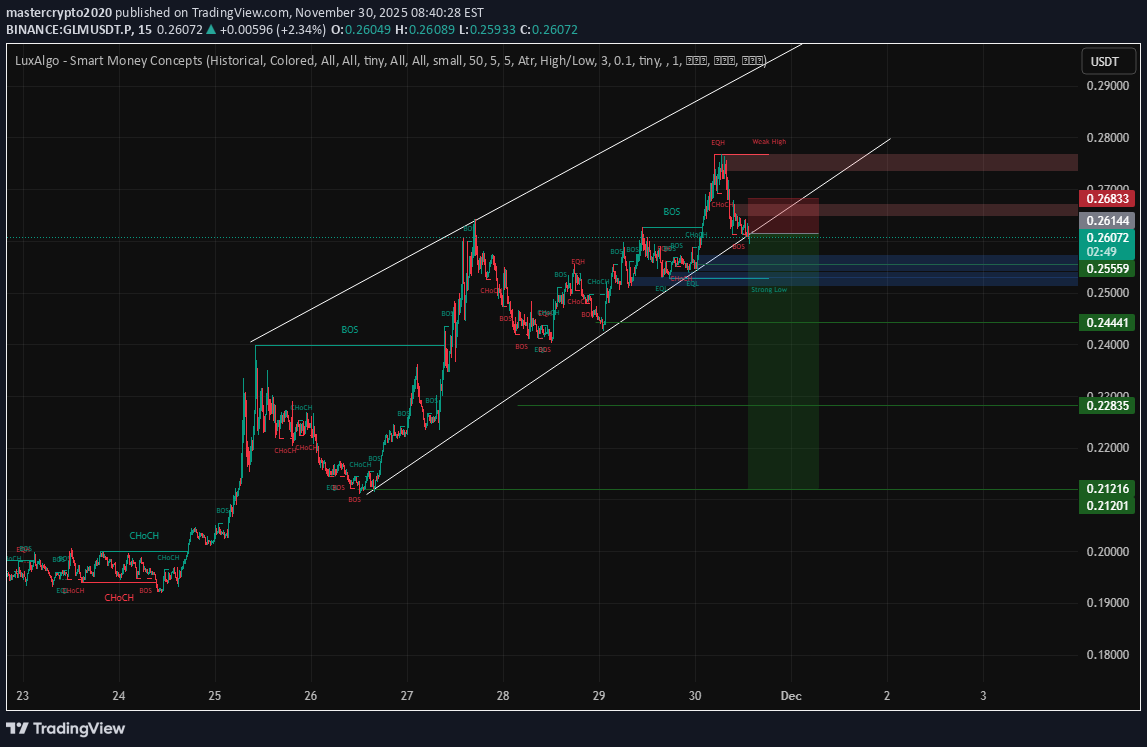Click the Strong Low label on chart
1147x747 pixels.
768,289
